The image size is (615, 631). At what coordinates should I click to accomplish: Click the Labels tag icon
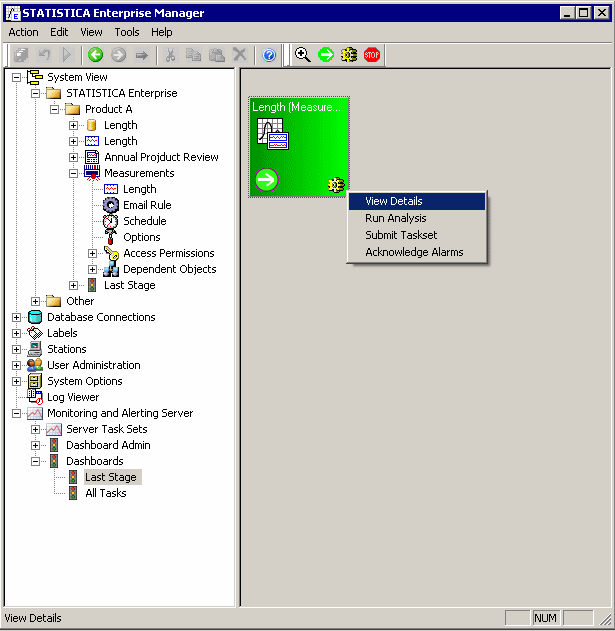(35, 333)
